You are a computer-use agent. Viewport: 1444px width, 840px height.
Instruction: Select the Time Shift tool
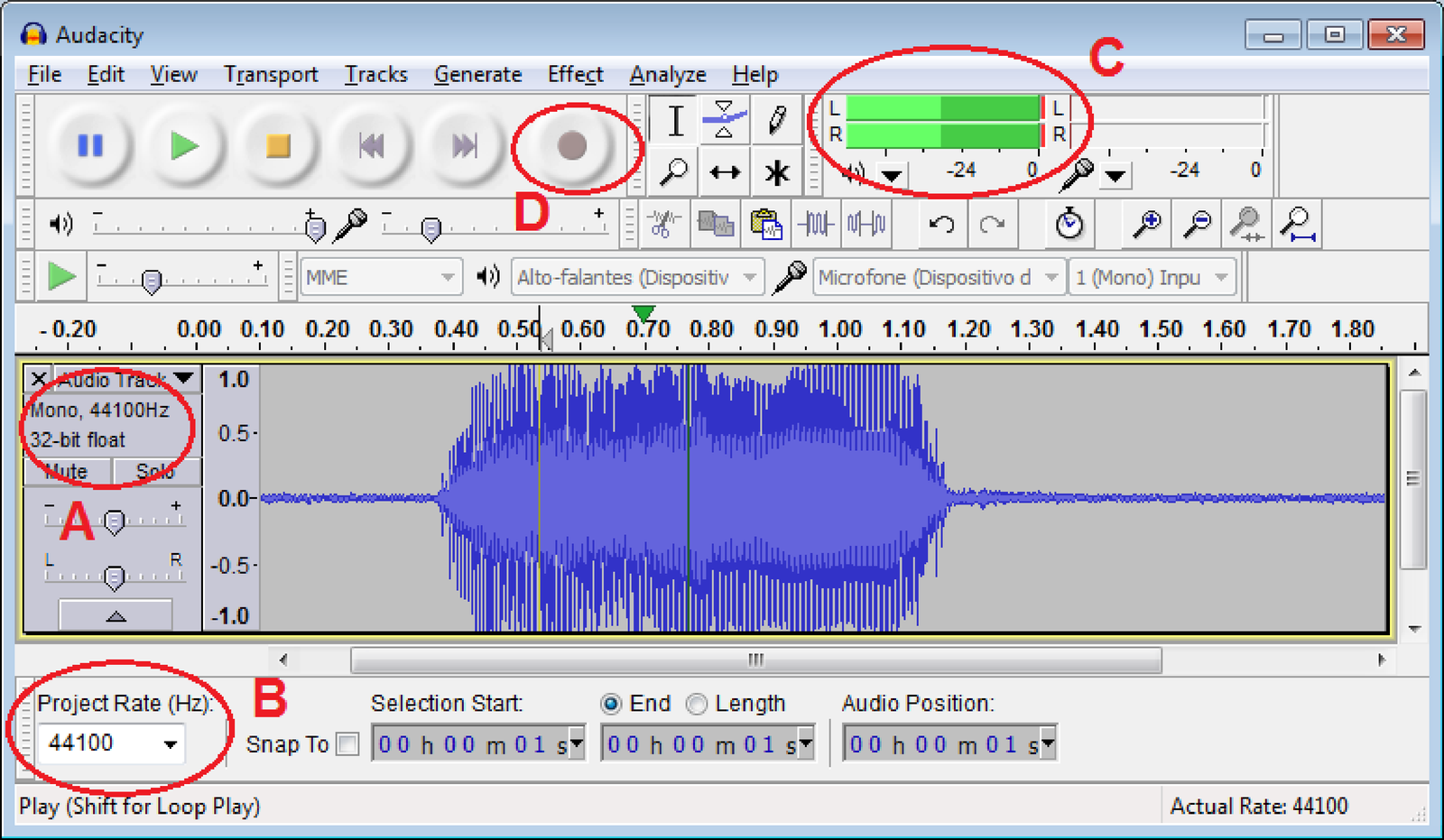pos(724,171)
